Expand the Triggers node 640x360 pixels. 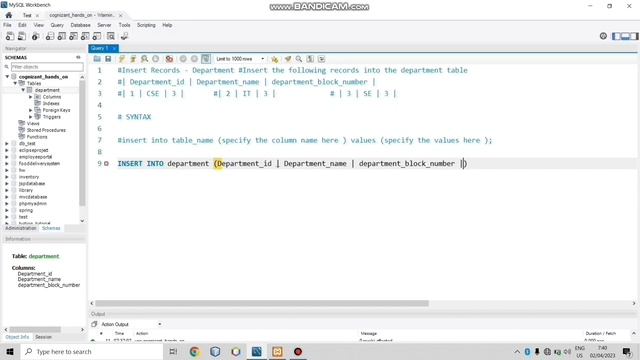(31, 117)
